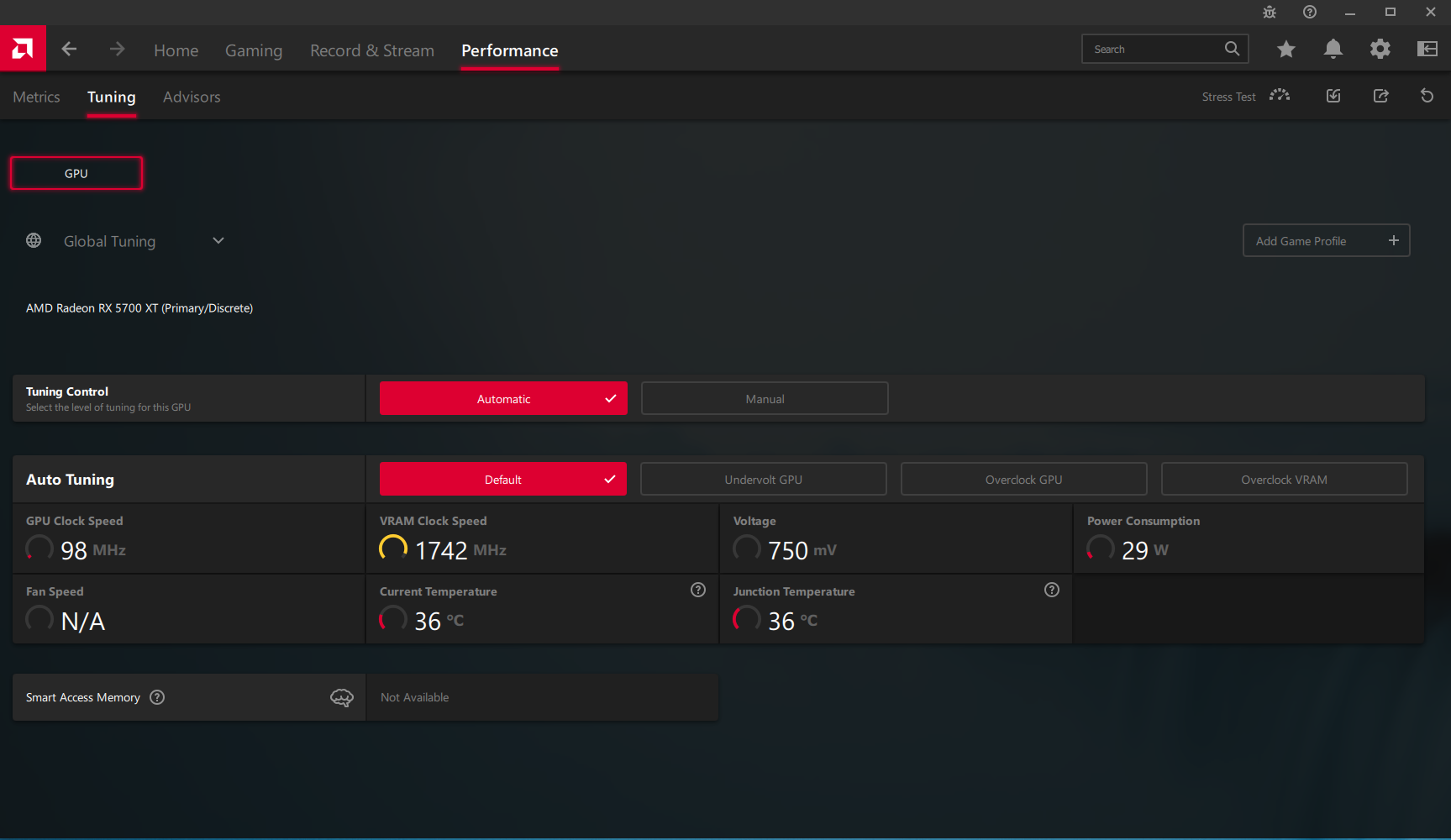The height and width of the screenshot is (840, 1451).
Task: Open the Home tab
Action: tap(176, 50)
